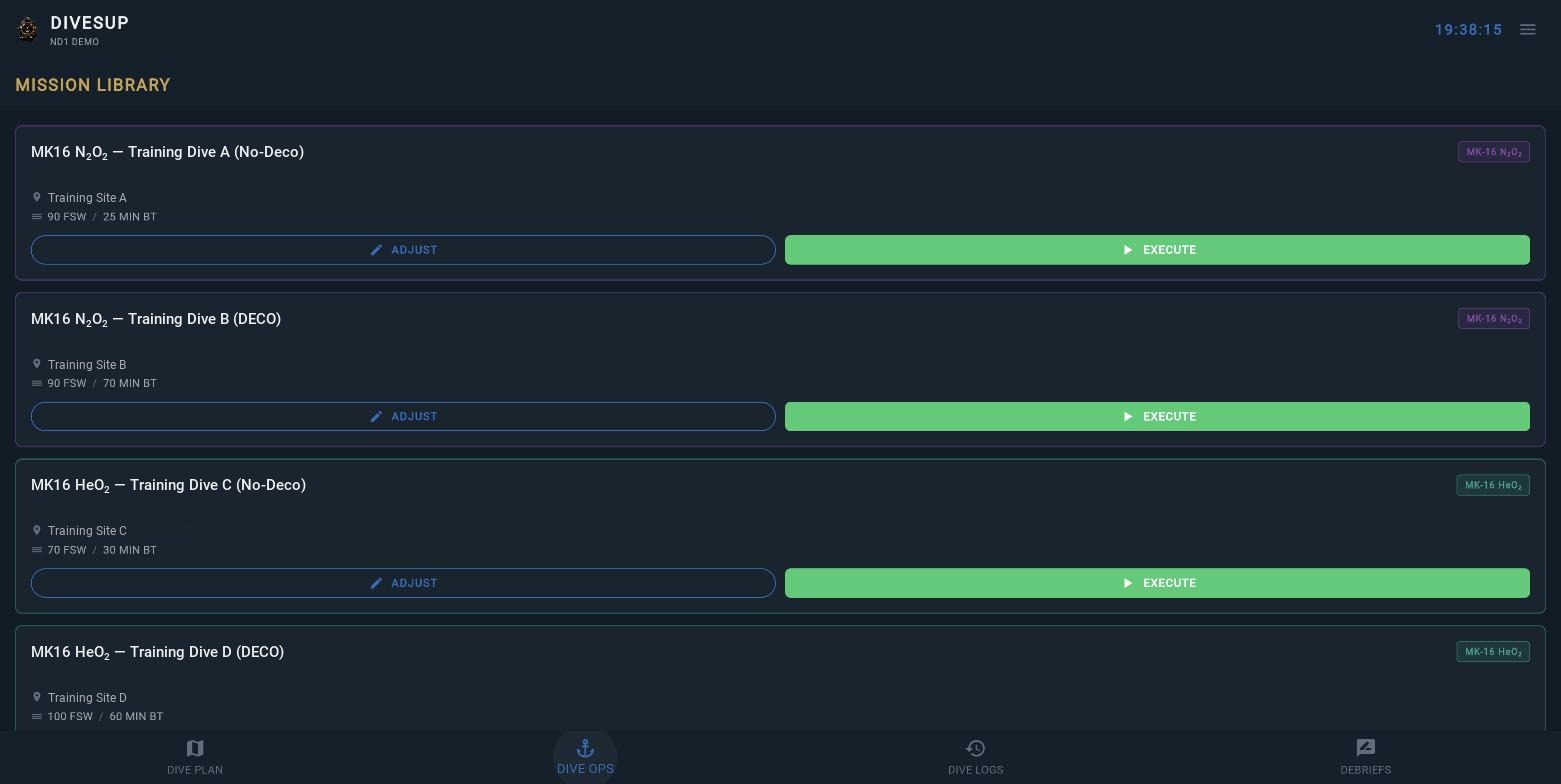This screenshot has width=1561, height=784.
Task: Click MK-16 HeO₂ tag on Training Dive D
Action: [x=1493, y=652]
